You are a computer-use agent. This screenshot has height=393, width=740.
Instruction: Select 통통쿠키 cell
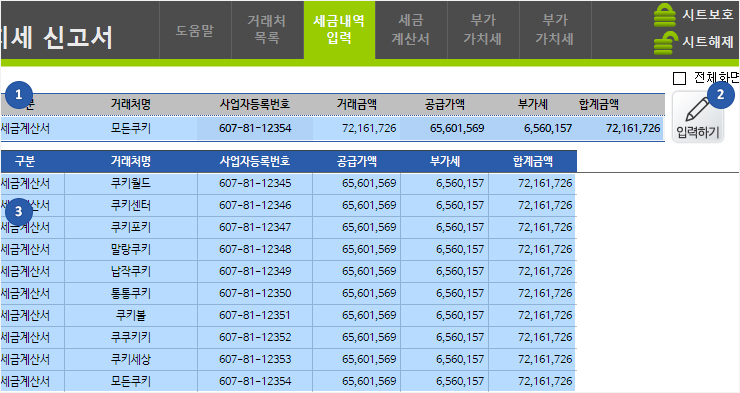tap(131, 293)
